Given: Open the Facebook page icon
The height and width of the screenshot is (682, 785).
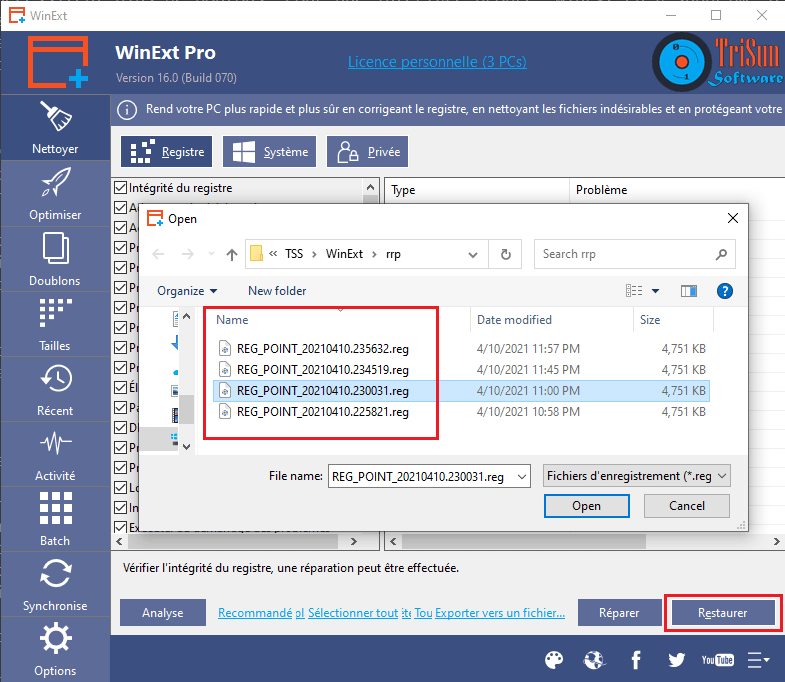Looking at the screenshot, I should [x=636, y=660].
